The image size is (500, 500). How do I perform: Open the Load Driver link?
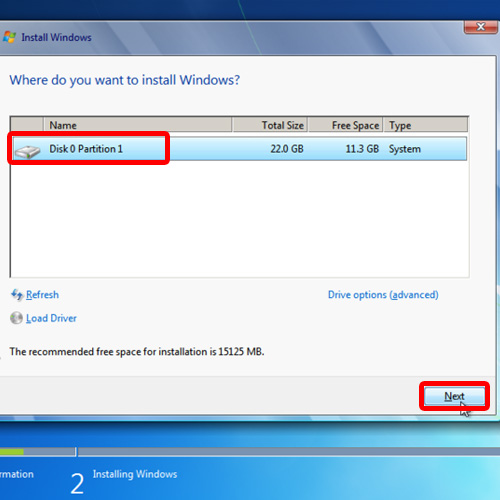[x=51, y=318]
